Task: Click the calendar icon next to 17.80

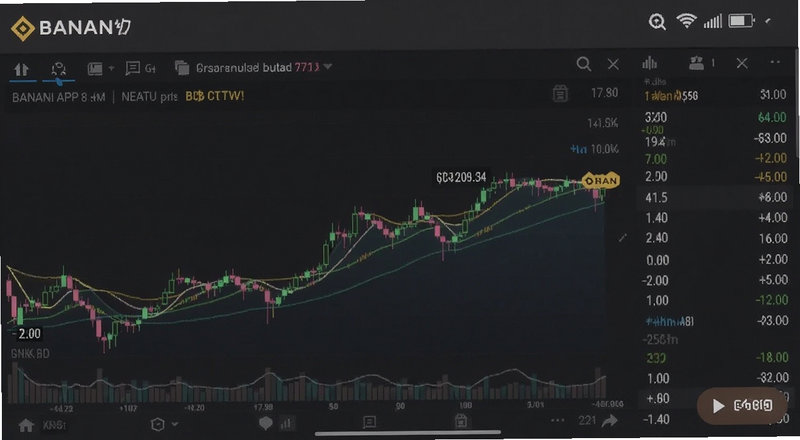Action: (x=560, y=93)
